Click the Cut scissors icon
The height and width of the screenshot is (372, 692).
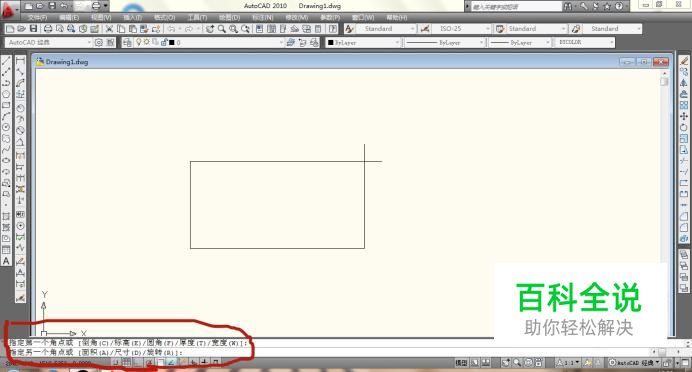pos(109,29)
